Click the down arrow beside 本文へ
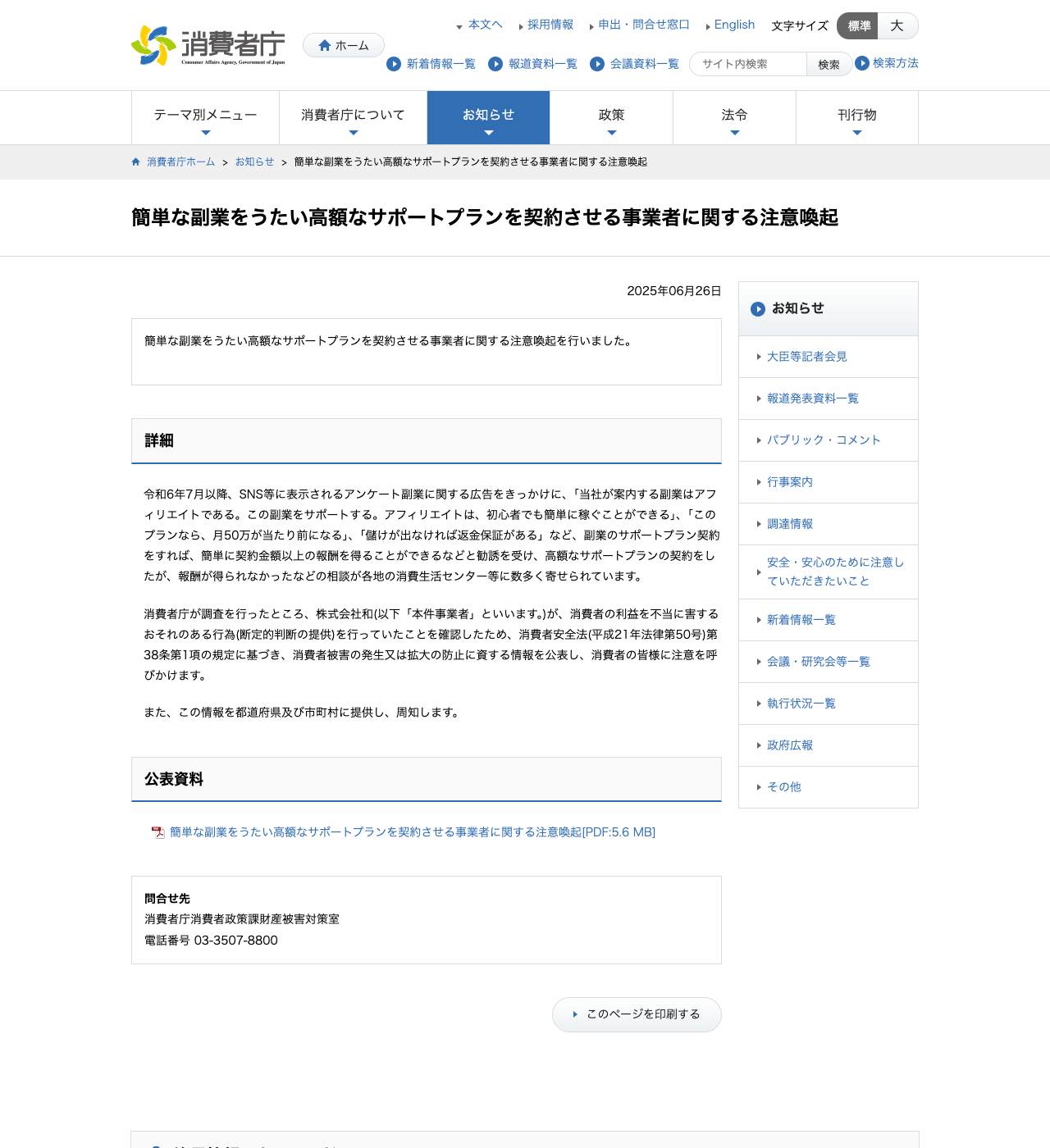The image size is (1050, 1148). point(459,27)
